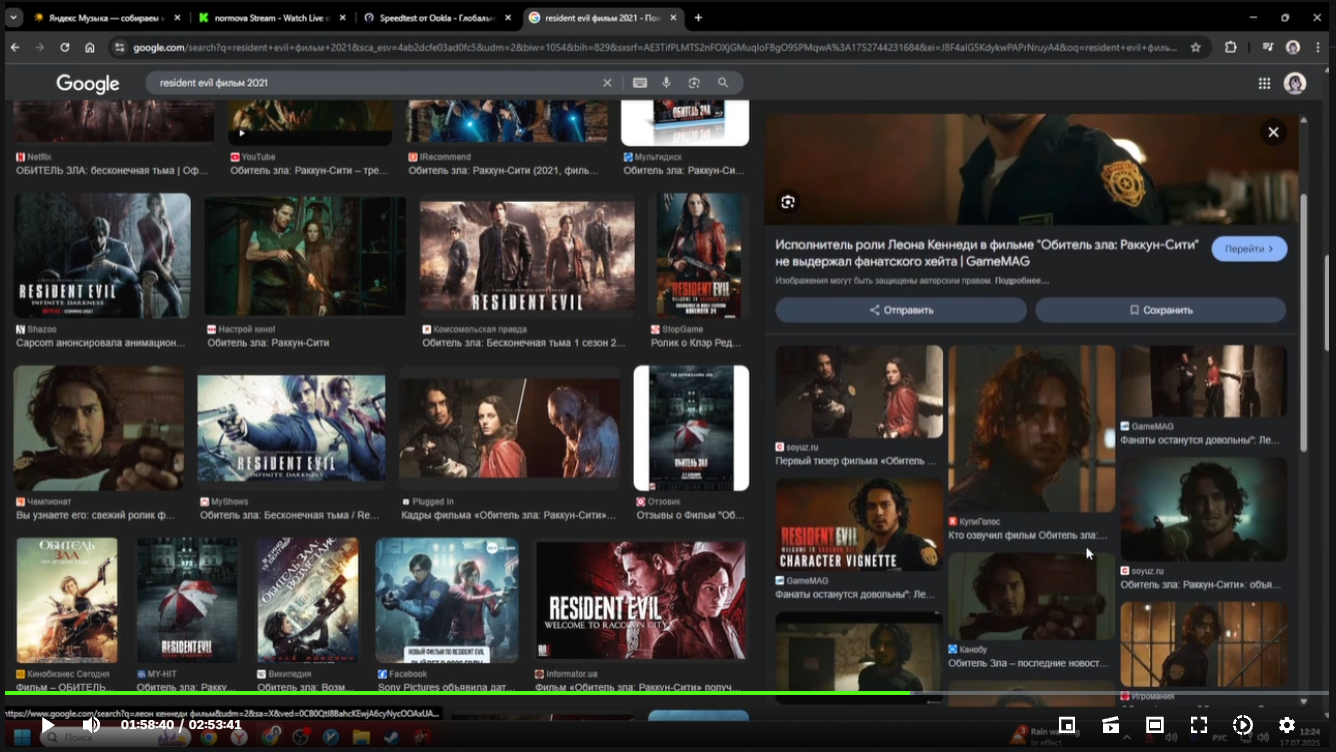Open the Чемпионат image result

tap(99, 428)
